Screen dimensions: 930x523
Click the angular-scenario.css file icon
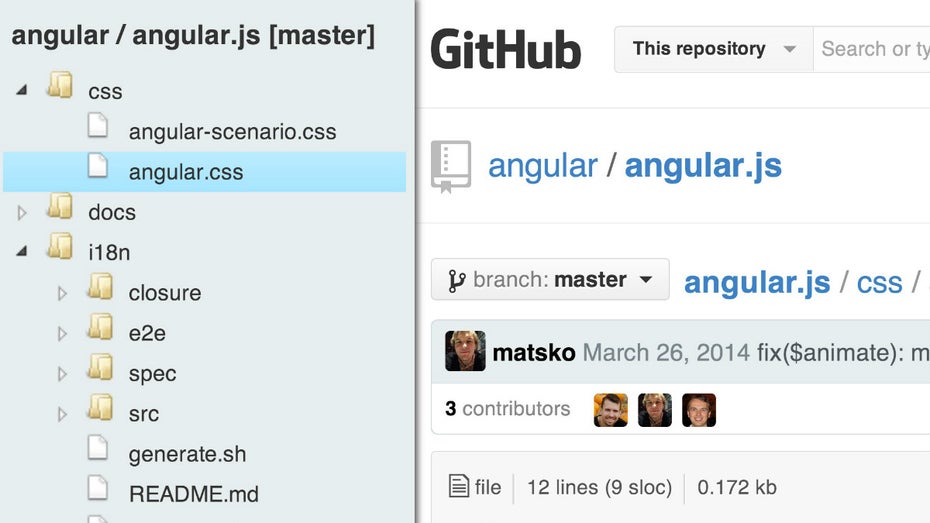click(x=98, y=130)
